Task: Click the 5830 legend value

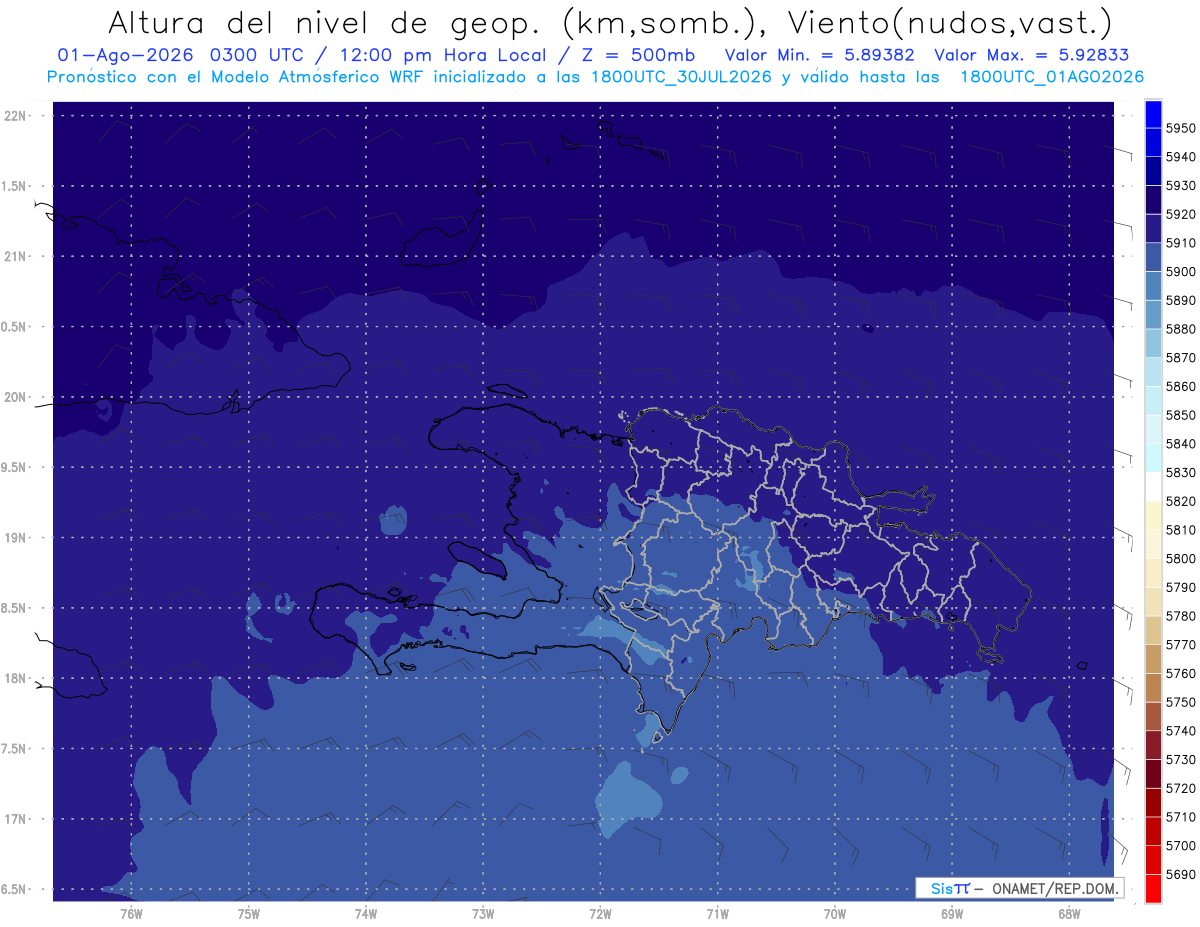Action: tap(1181, 472)
